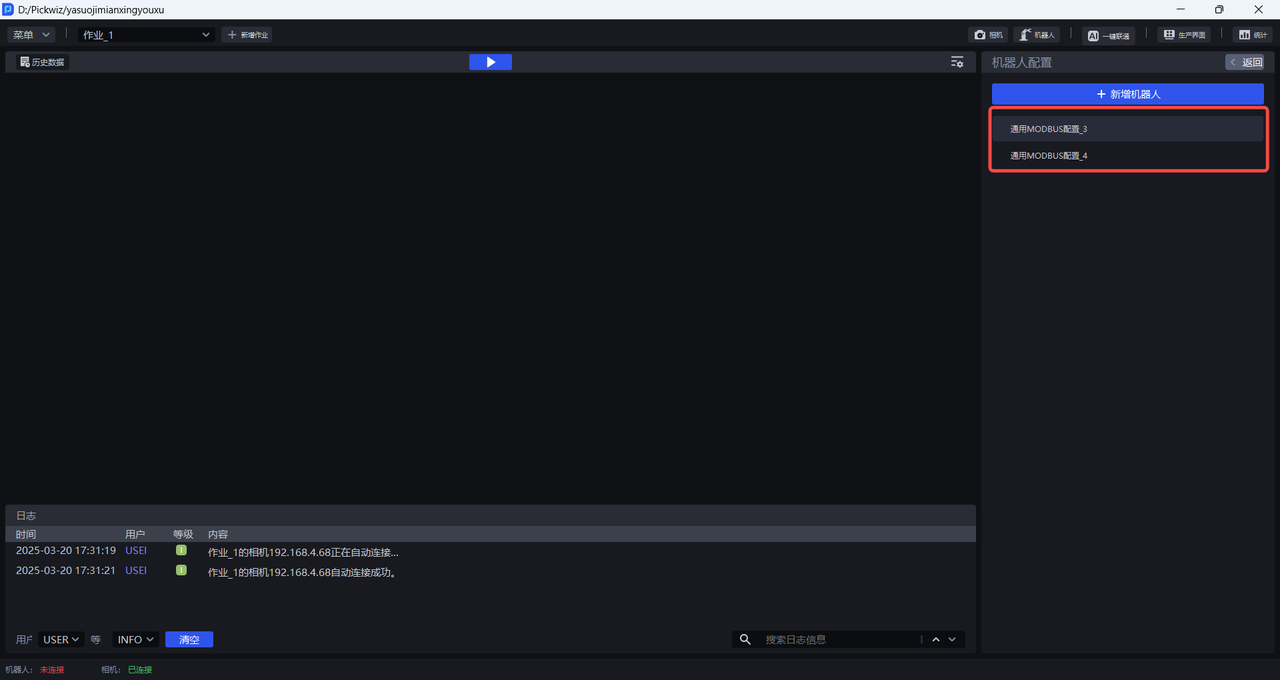Click the log search magnifier icon

click(x=745, y=640)
